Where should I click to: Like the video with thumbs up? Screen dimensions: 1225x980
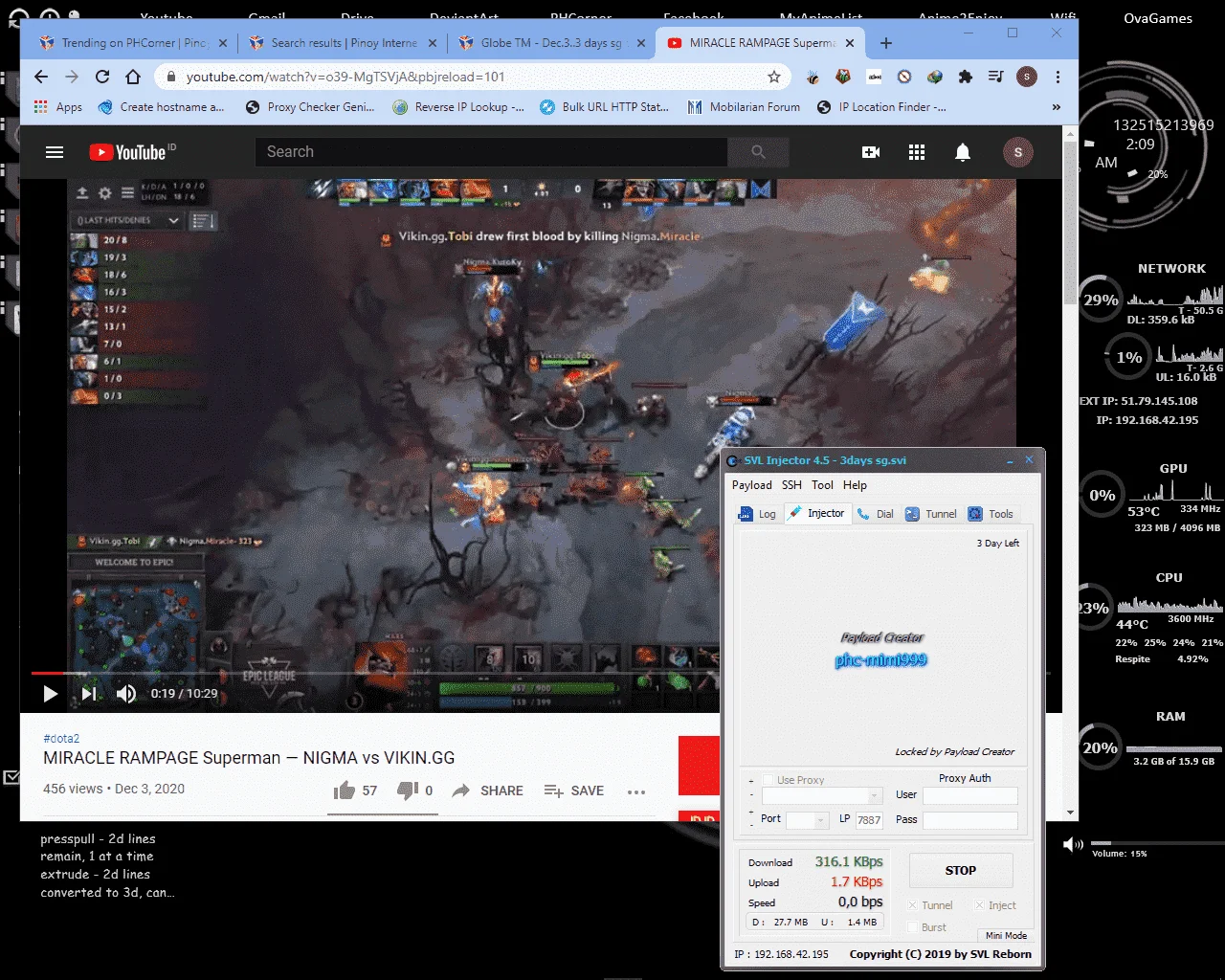(x=355, y=791)
